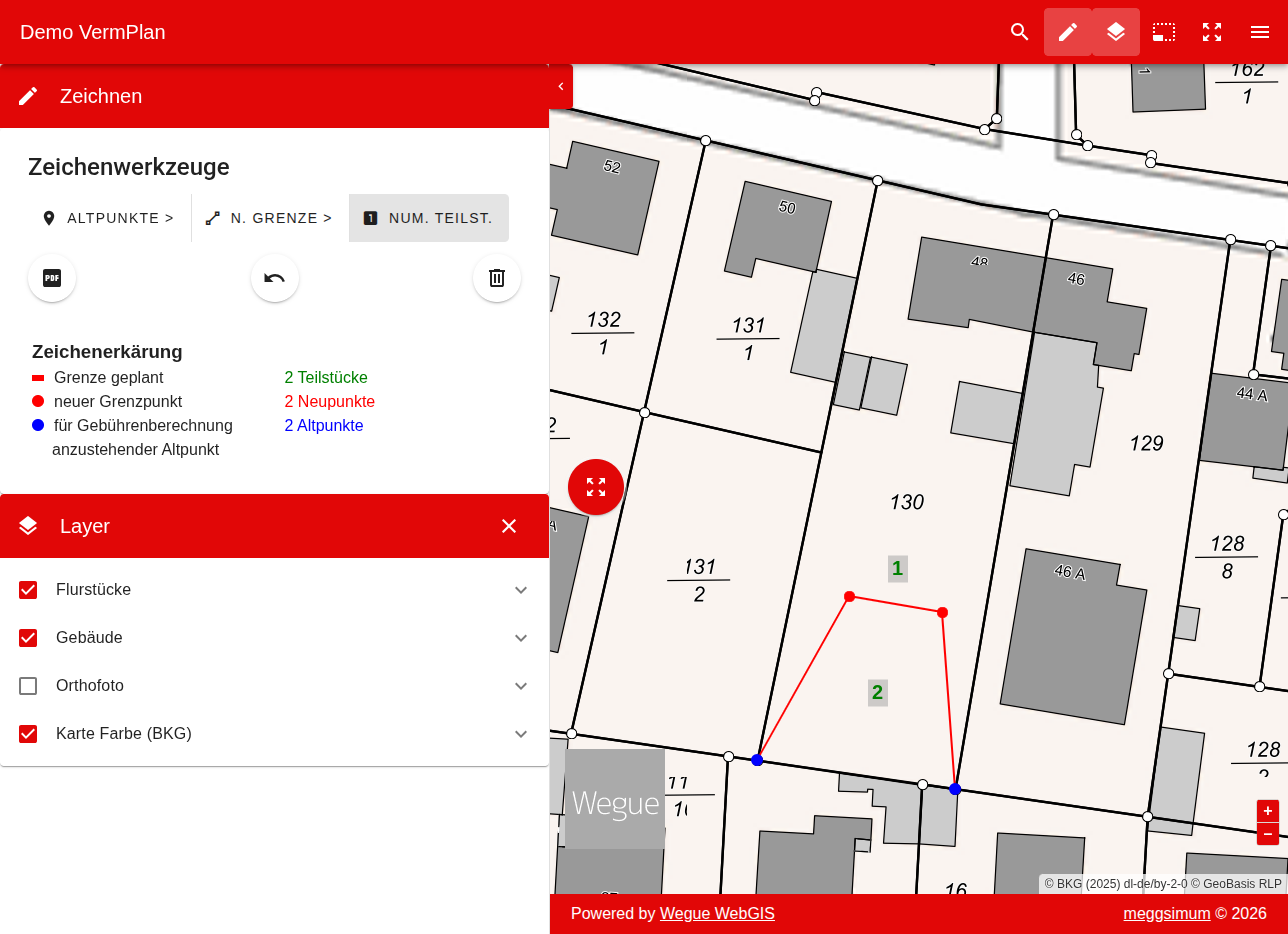Click the red round zoom-to-extent map button
The width and height of the screenshot is (1288, 934).
coord(596,487)
